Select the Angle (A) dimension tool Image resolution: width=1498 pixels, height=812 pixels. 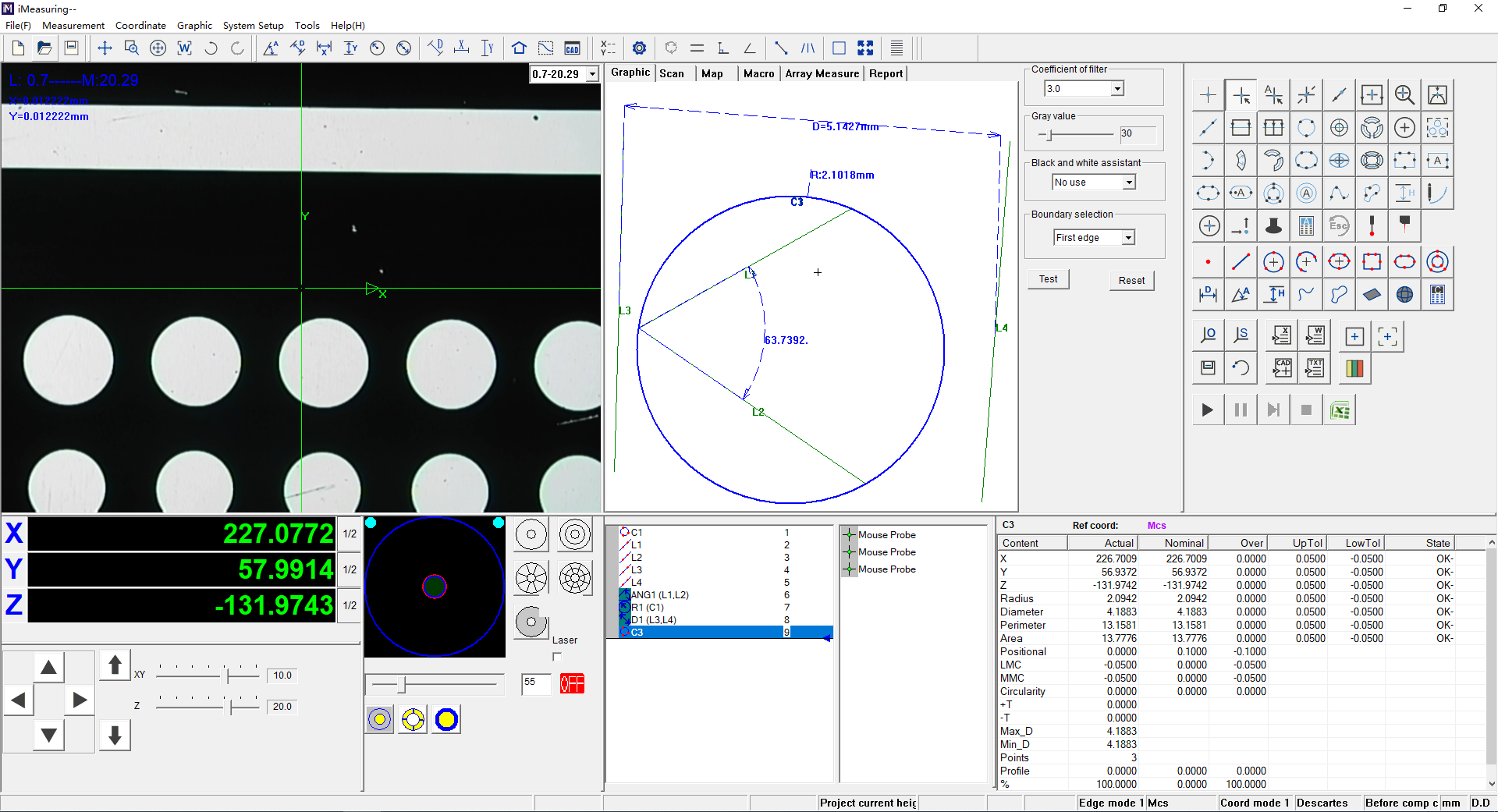click(x=1241, y=295)
